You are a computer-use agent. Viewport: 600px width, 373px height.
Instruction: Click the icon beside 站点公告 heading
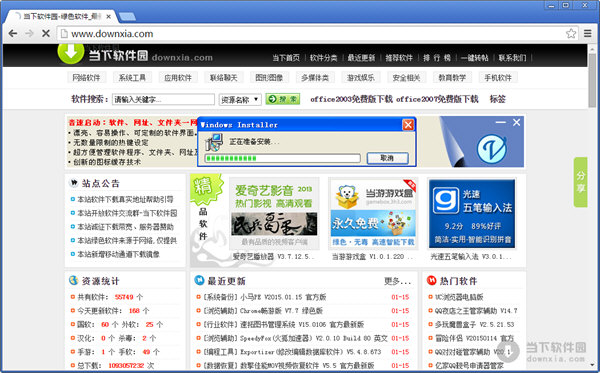(x=73, y=183)
